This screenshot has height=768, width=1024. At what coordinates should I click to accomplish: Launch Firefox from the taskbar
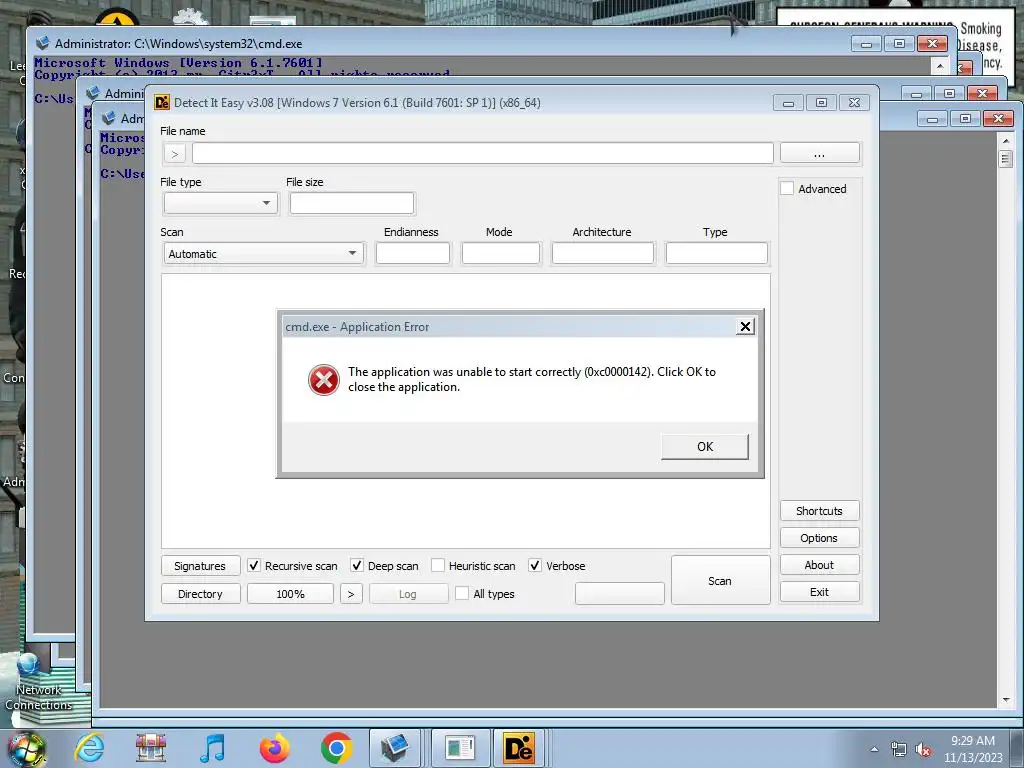pos(274,748)
